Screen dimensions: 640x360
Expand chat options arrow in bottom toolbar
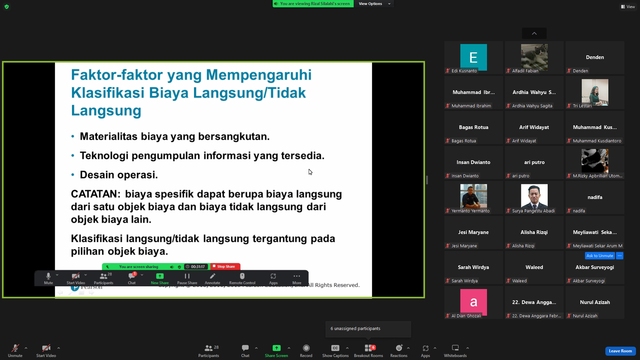256,348
